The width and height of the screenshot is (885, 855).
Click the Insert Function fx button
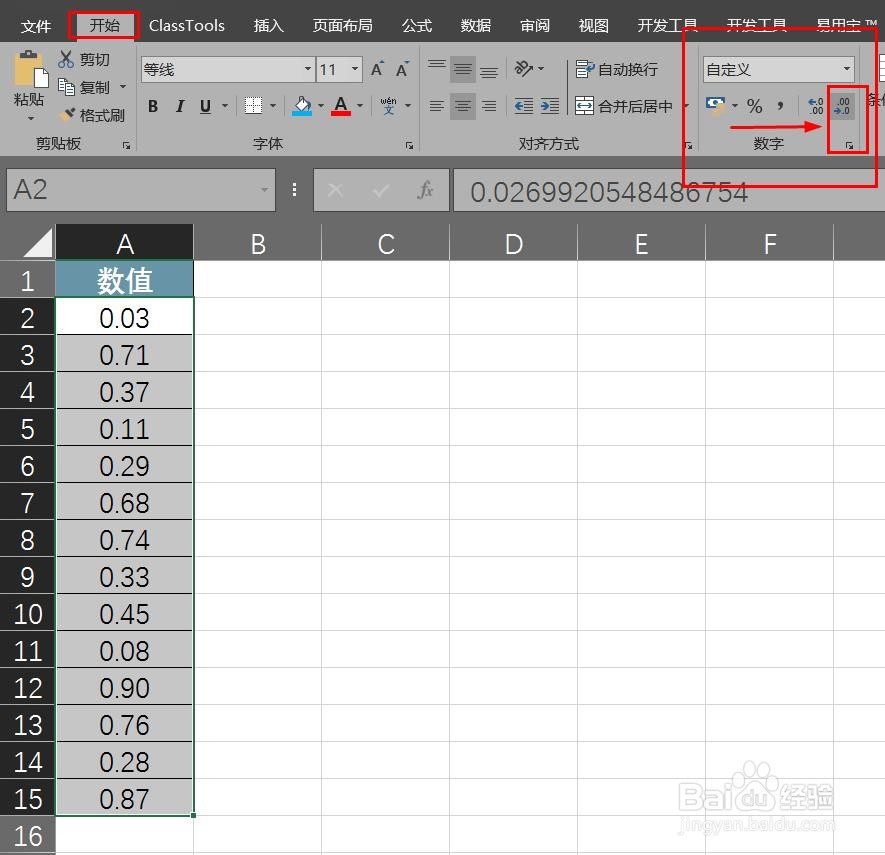tap(426, 190)
